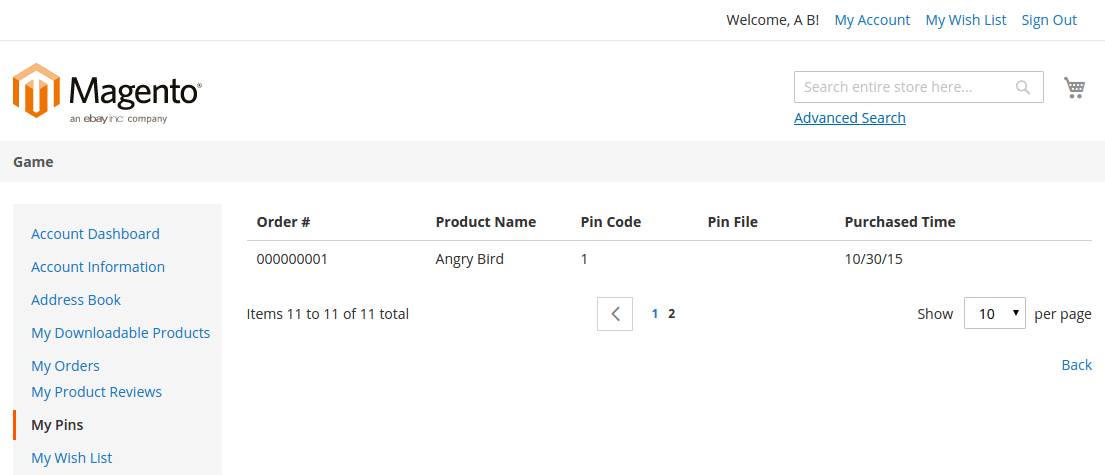
Task: Click current page 2 indicator
Action: [x=672, y=314]
